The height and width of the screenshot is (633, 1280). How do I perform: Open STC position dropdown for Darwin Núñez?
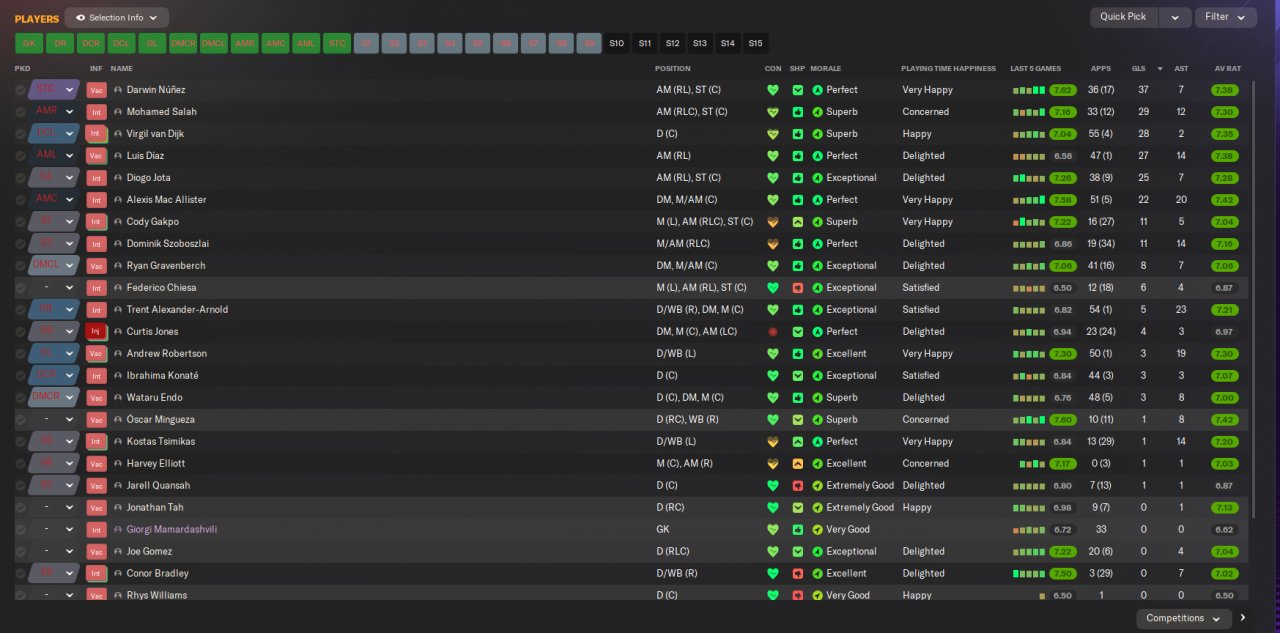pyautogui.click(x=54, y=90)
